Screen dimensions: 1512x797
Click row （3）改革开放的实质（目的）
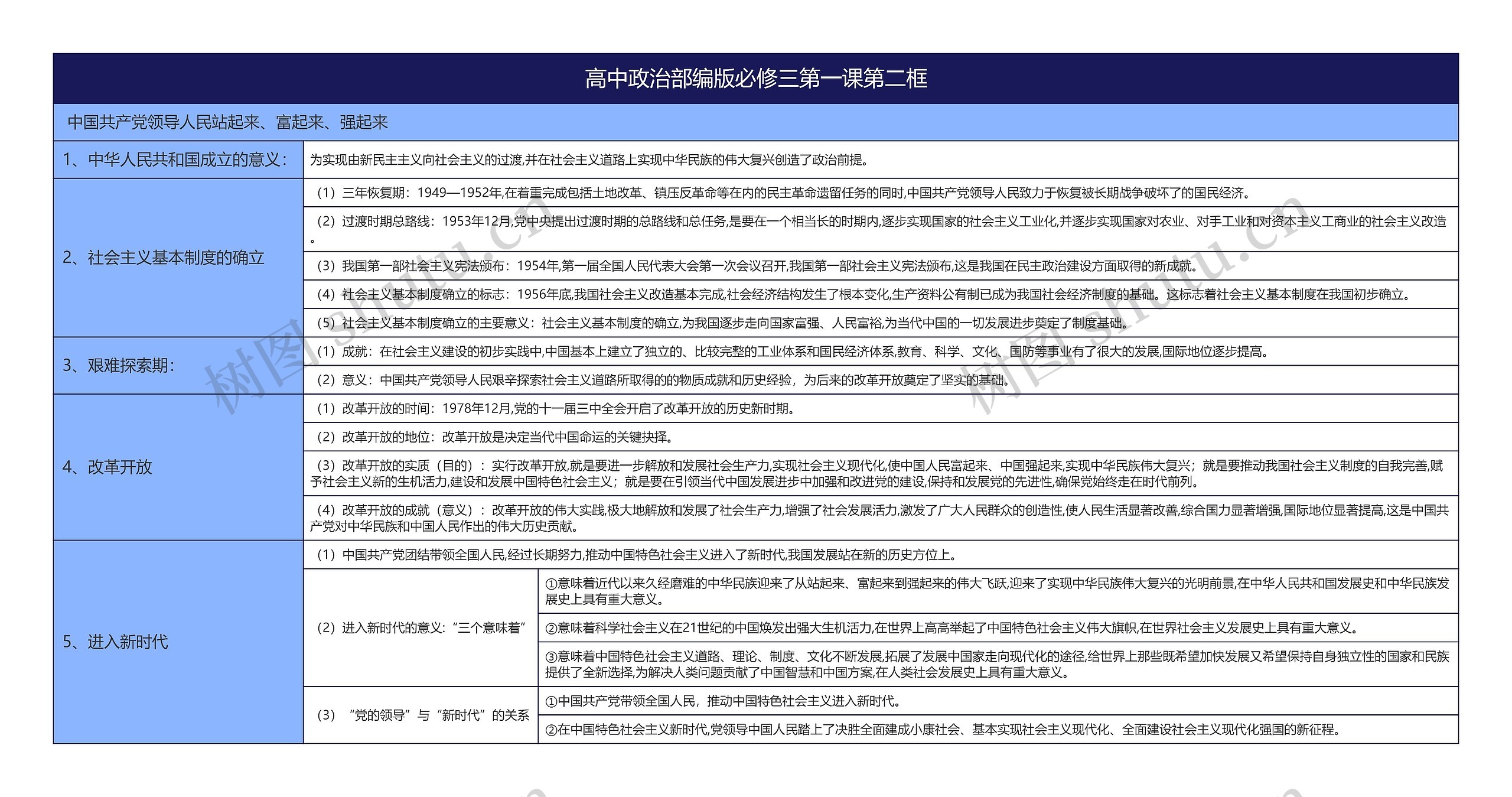coord(881,473)
